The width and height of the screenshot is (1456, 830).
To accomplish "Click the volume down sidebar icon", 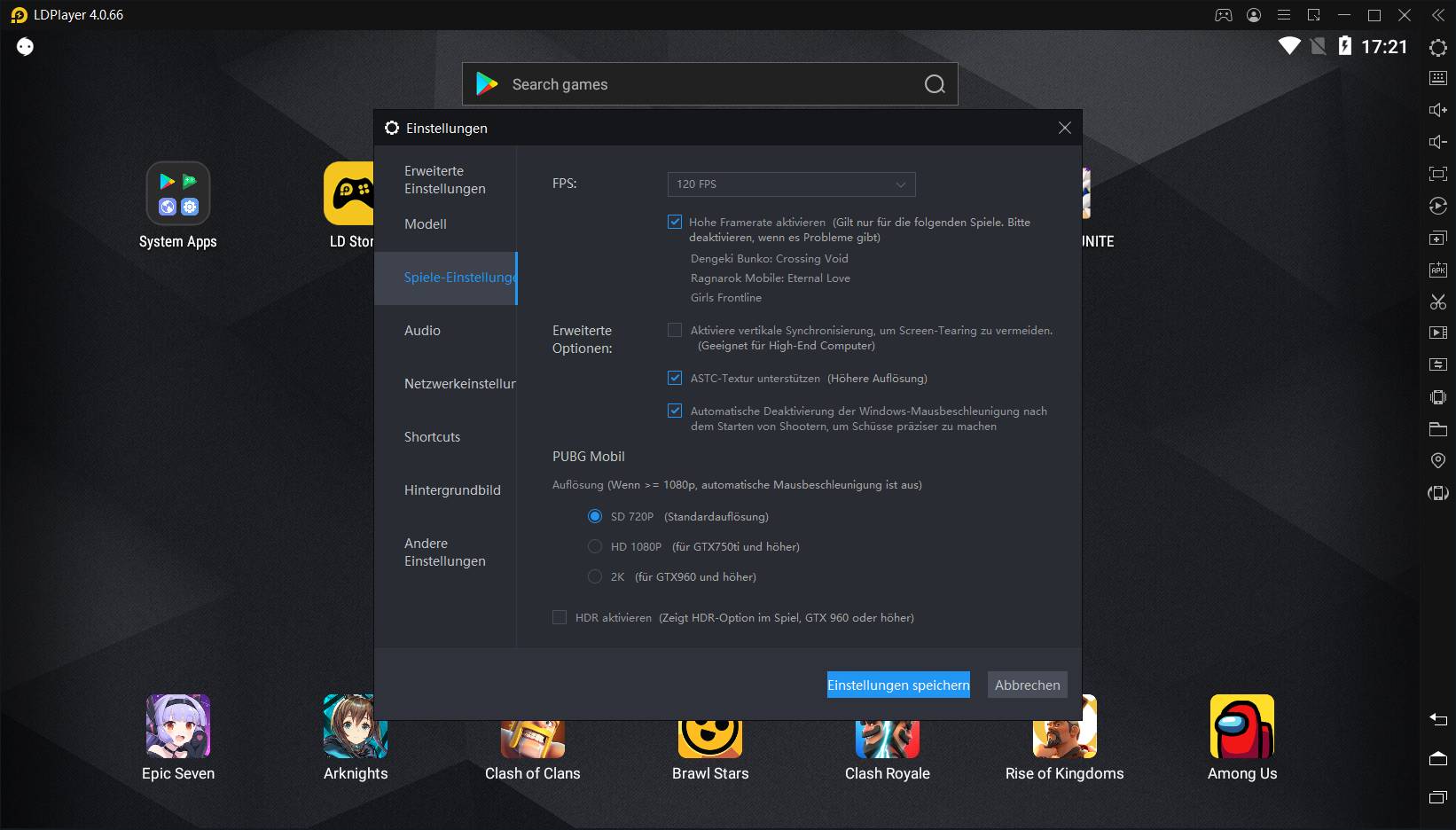I will (1438, 142).
